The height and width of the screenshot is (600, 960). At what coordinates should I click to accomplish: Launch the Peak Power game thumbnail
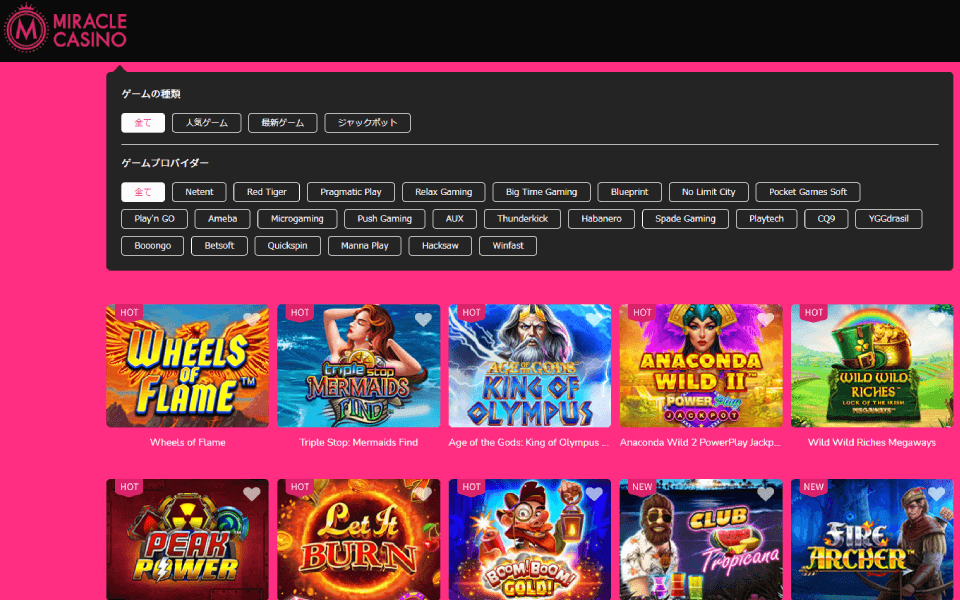coord(187,539)
